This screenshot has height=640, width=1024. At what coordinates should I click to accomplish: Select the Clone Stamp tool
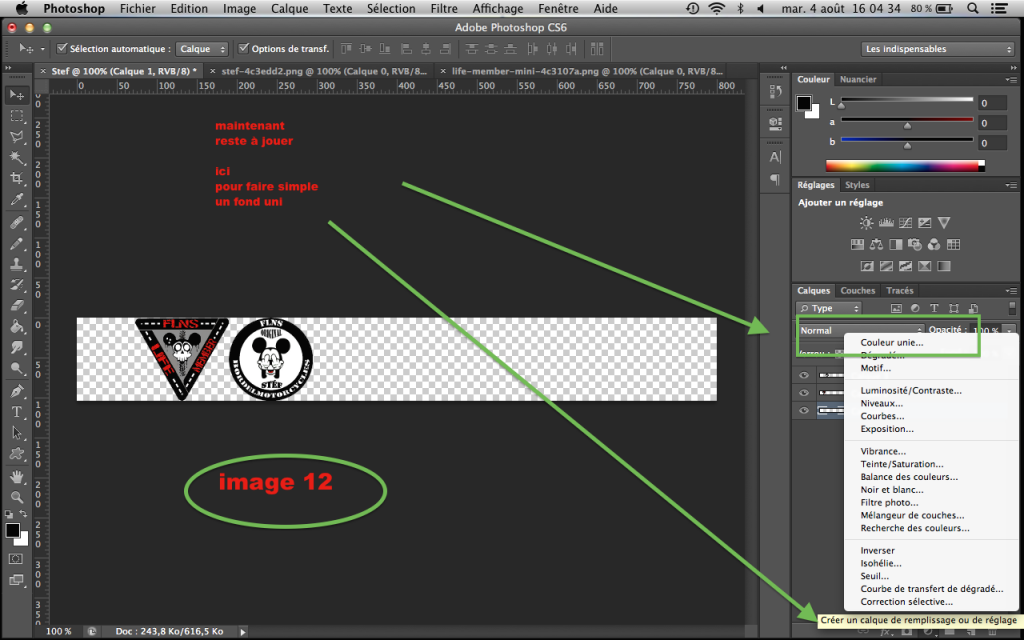click(x=17, y=264)
